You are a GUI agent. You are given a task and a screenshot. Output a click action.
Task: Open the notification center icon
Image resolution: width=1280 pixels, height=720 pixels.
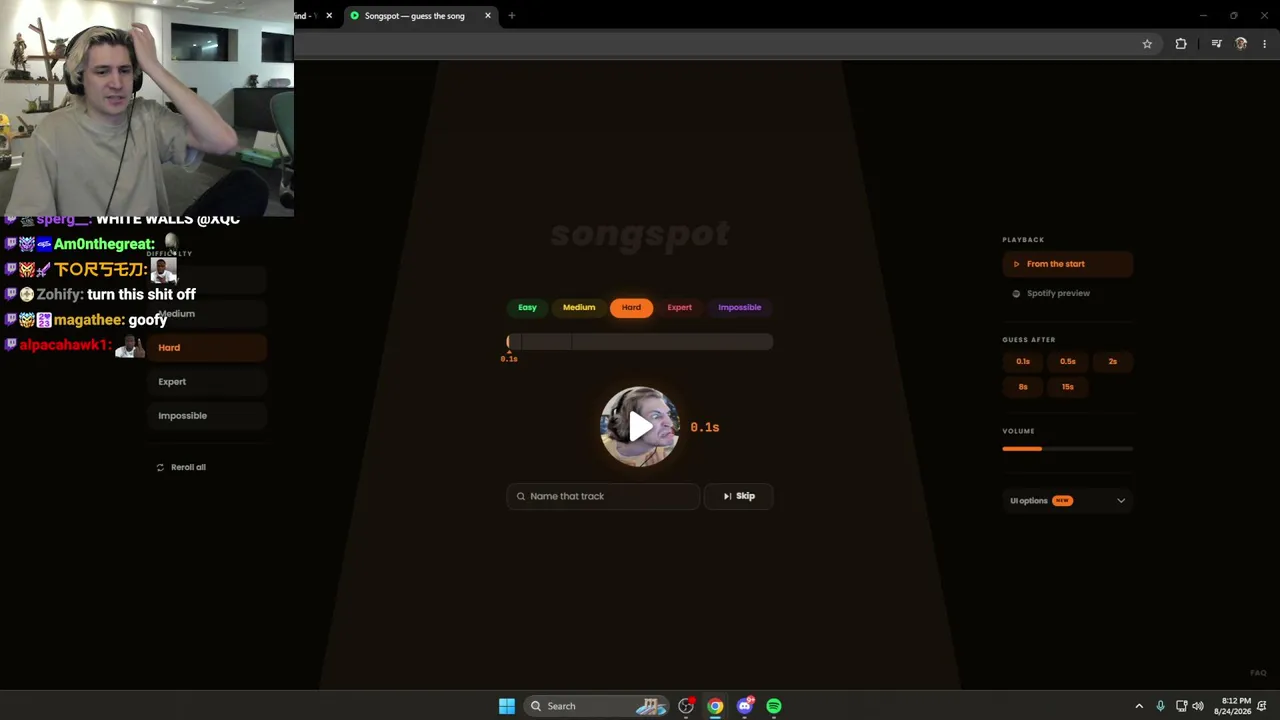(1262, 706)
